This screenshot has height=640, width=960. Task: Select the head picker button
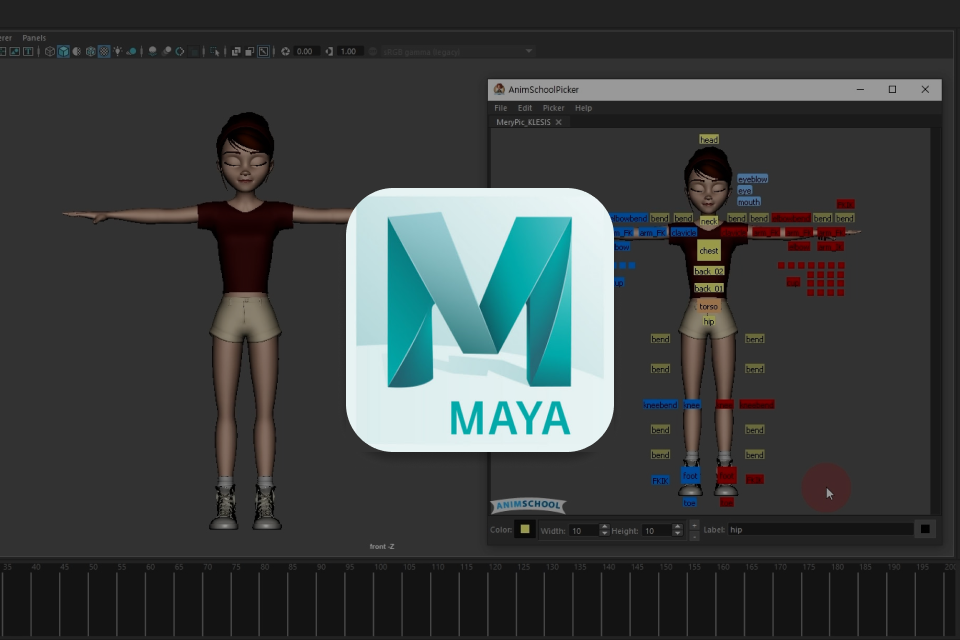click(709, 140)
